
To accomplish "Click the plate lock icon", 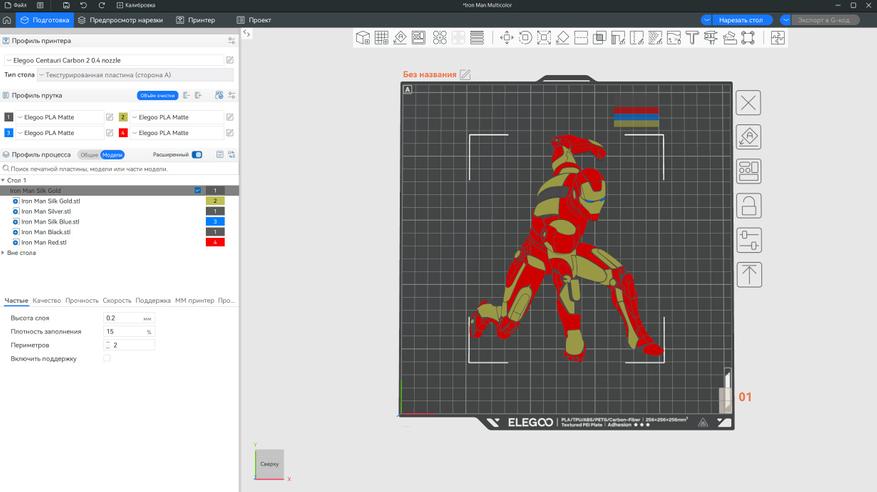I will (x=749, y=206).
